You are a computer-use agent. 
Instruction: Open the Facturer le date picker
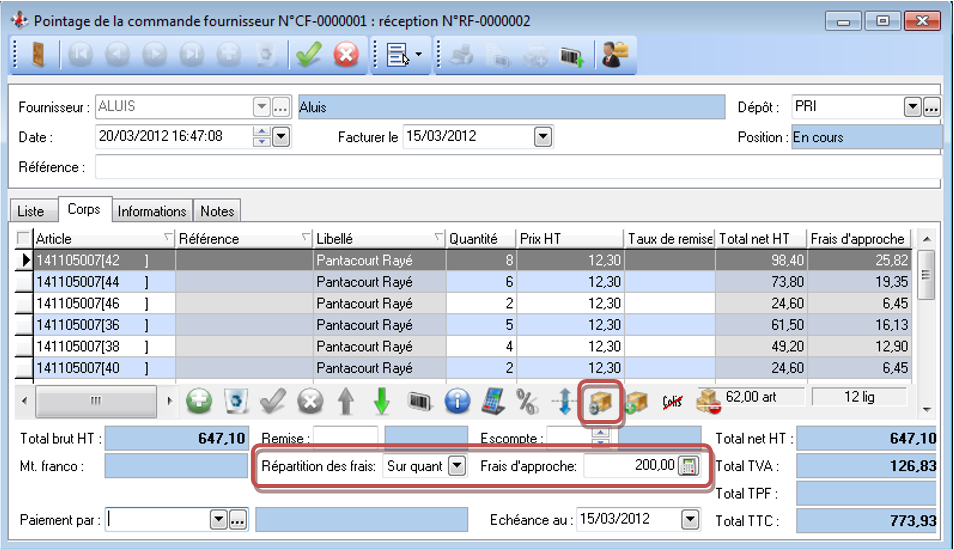click(x=543, y=137)
